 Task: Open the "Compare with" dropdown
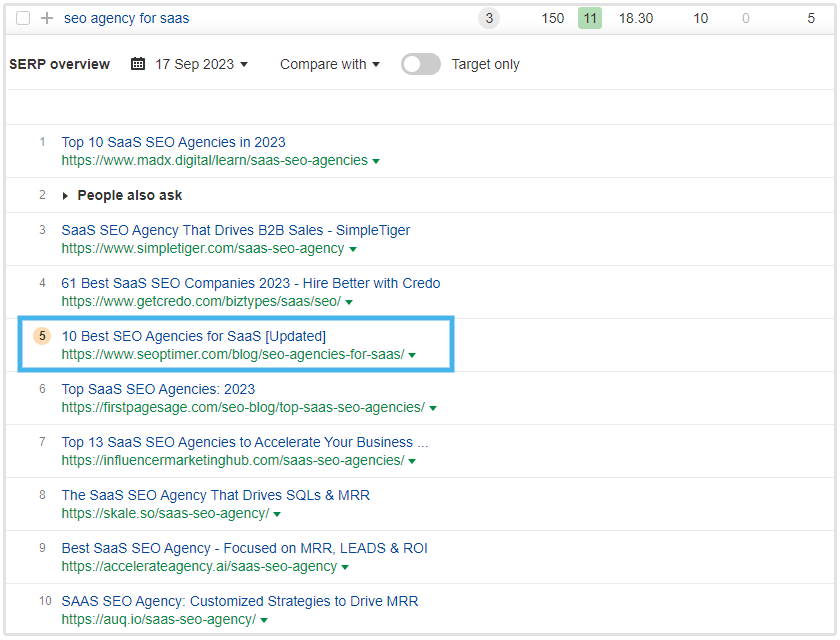[x=328, y=64]
